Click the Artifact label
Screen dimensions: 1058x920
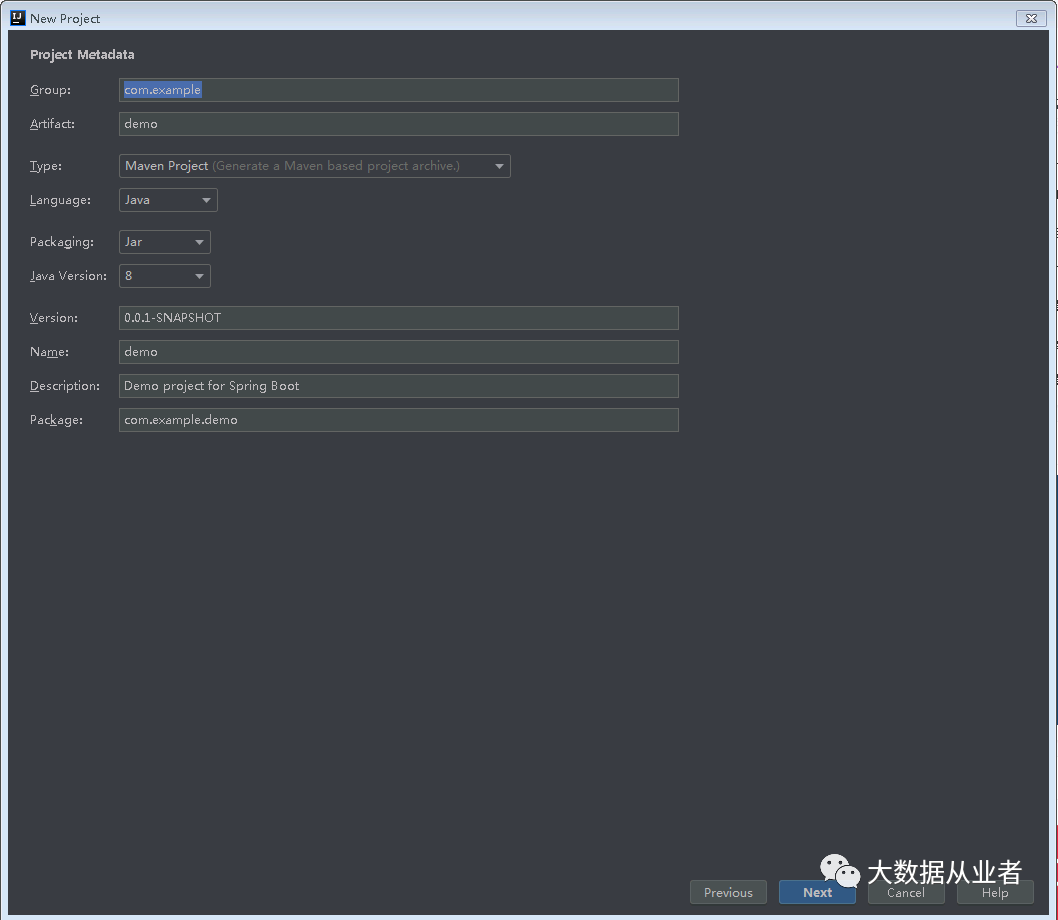point(52,124)
